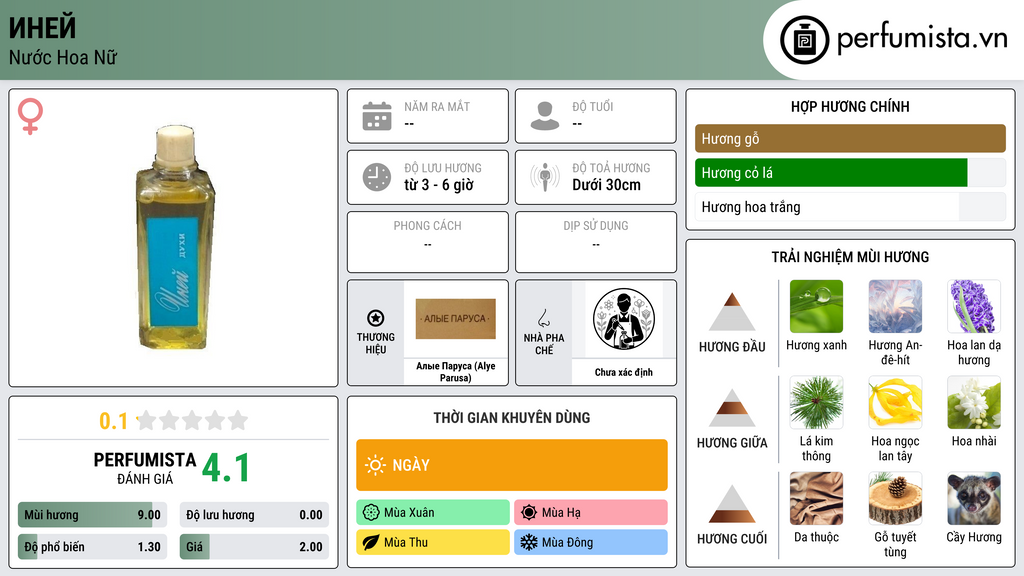Image resolution: width=1024 pixels, height=576 pixels.
Task: Click the Hương cỏ lá green bar
Action: coord(831,173)
